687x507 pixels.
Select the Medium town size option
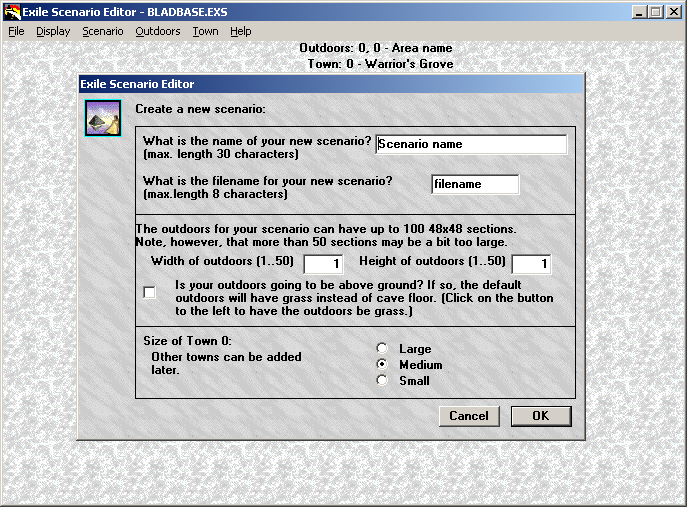[x=381, y=365]
